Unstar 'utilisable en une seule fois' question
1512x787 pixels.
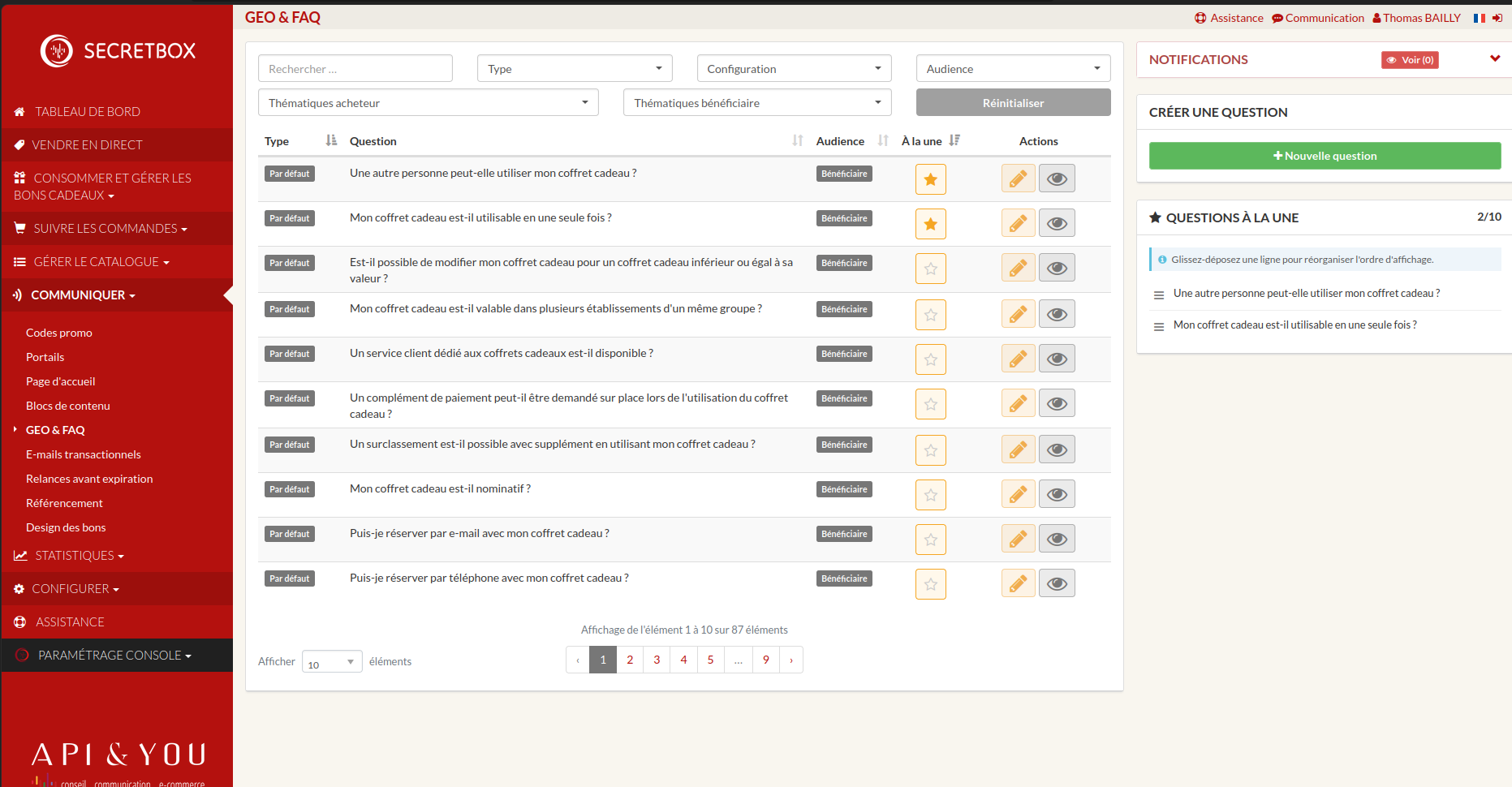coord(931,224)
